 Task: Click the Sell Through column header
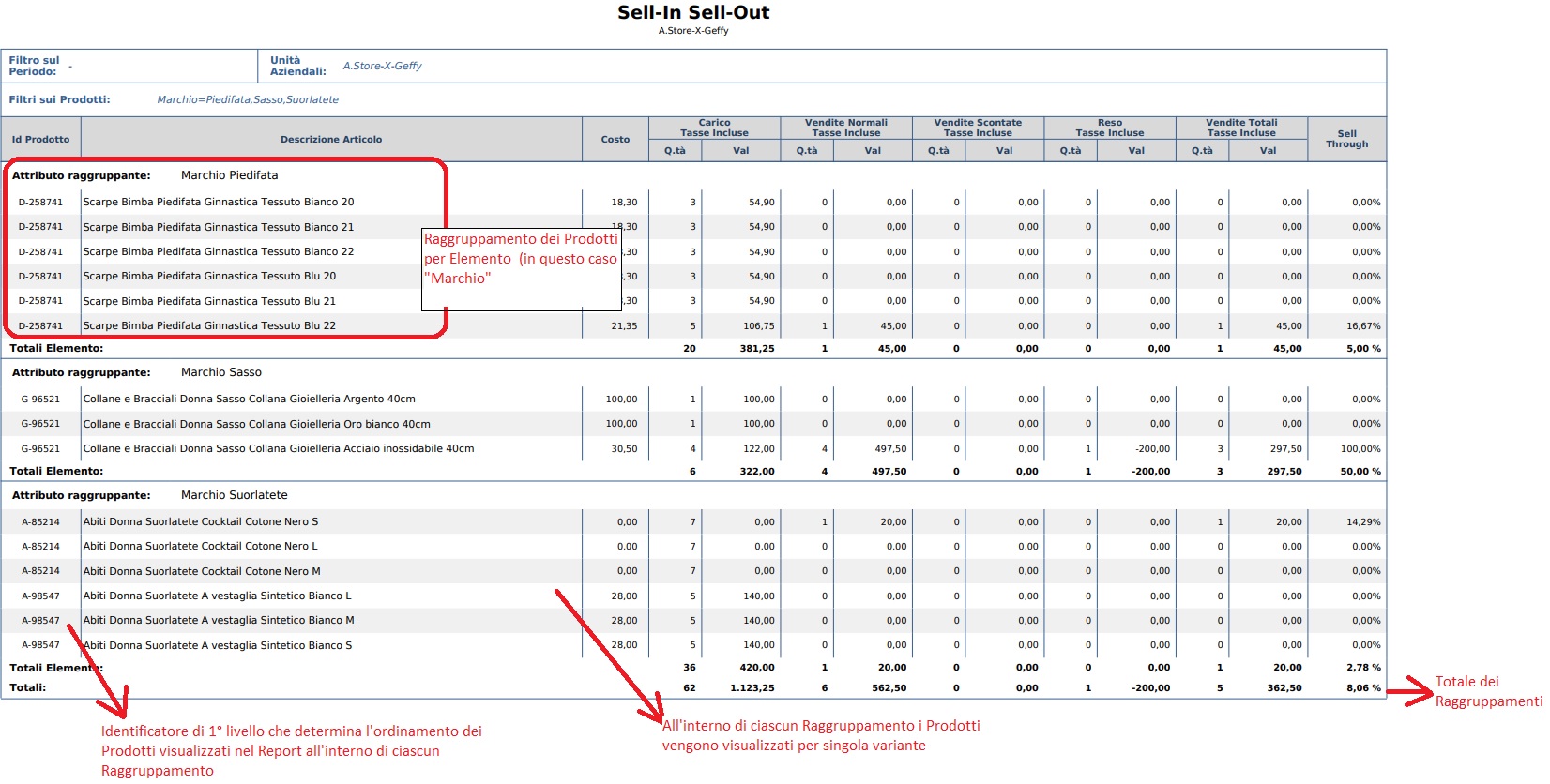point(1346,140)
